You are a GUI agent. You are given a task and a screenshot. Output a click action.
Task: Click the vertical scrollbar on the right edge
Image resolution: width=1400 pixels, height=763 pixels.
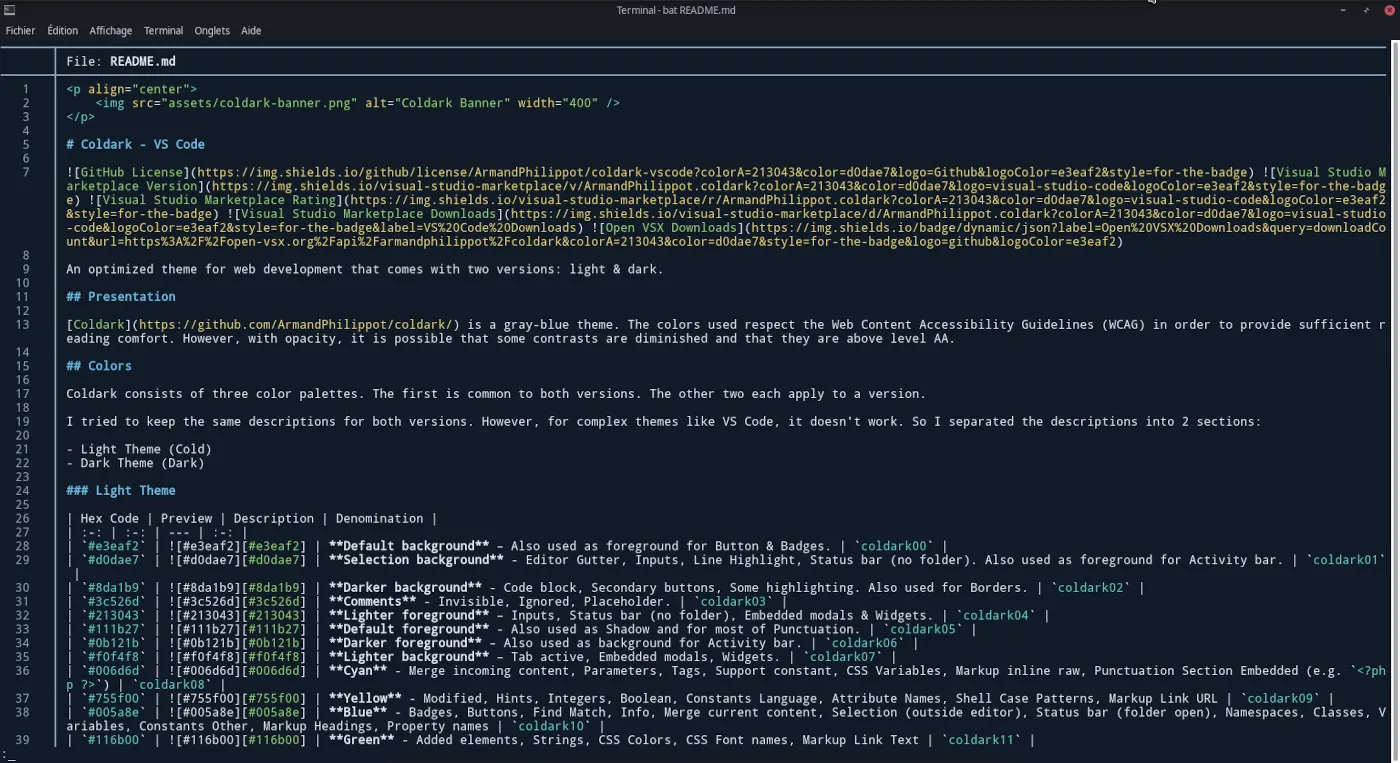click(1394, 300)
